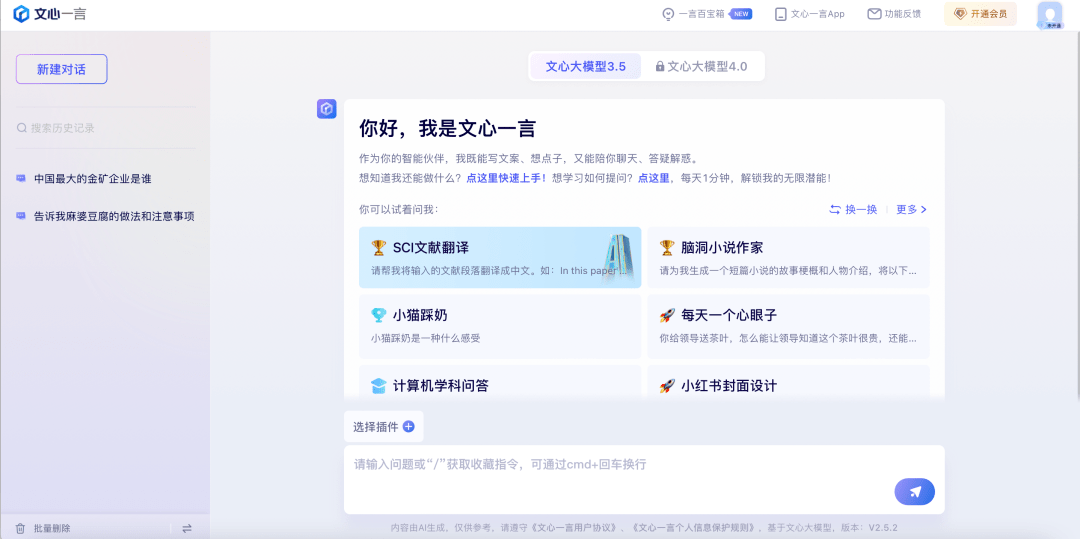Viewport: 1080px width, 539px height.
Task: Open the 点这里 prompt-learning link
Action: point(654,178)
